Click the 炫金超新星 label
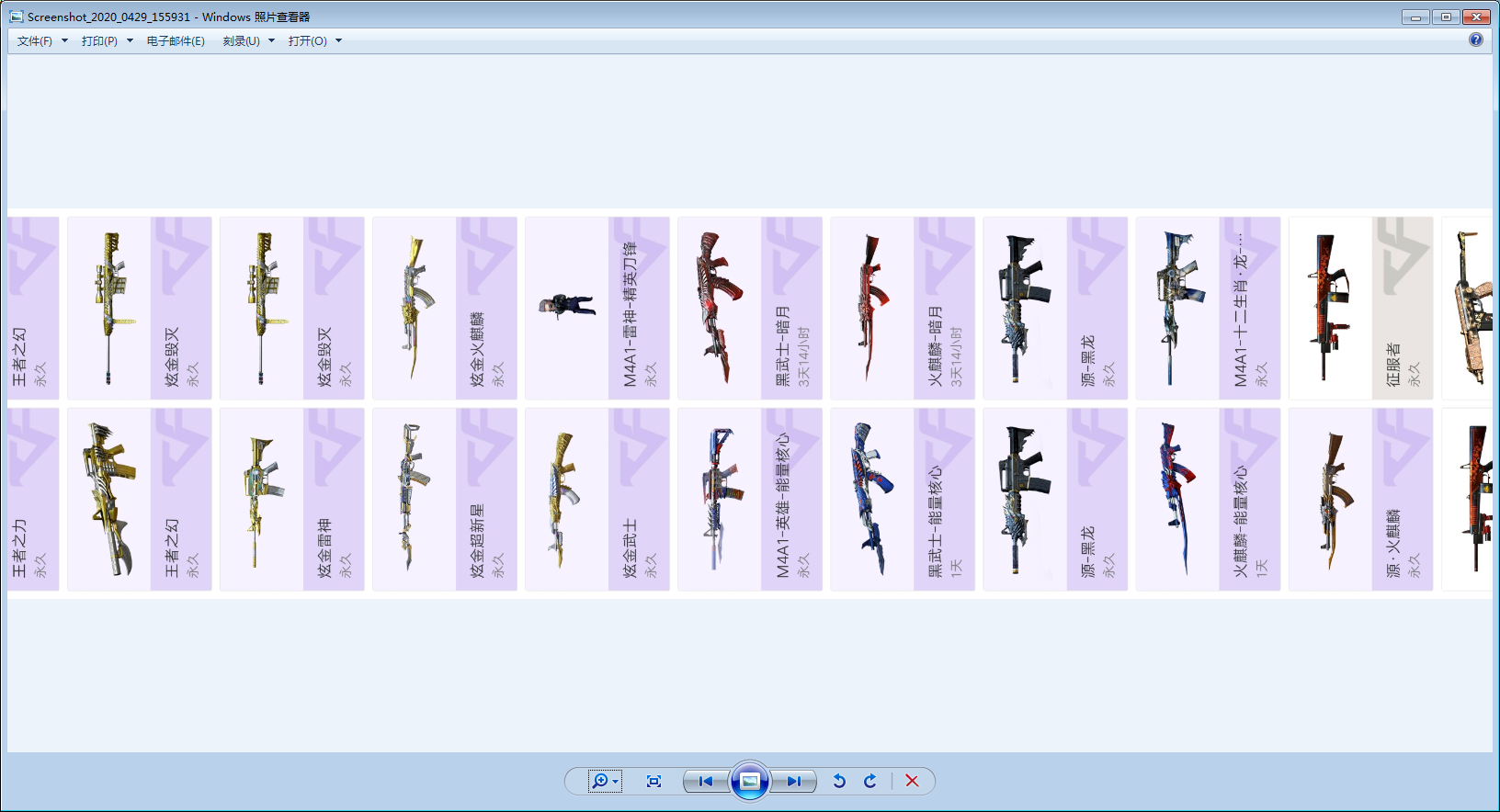This screenshot has height=812, width=1500. point(477,541)
